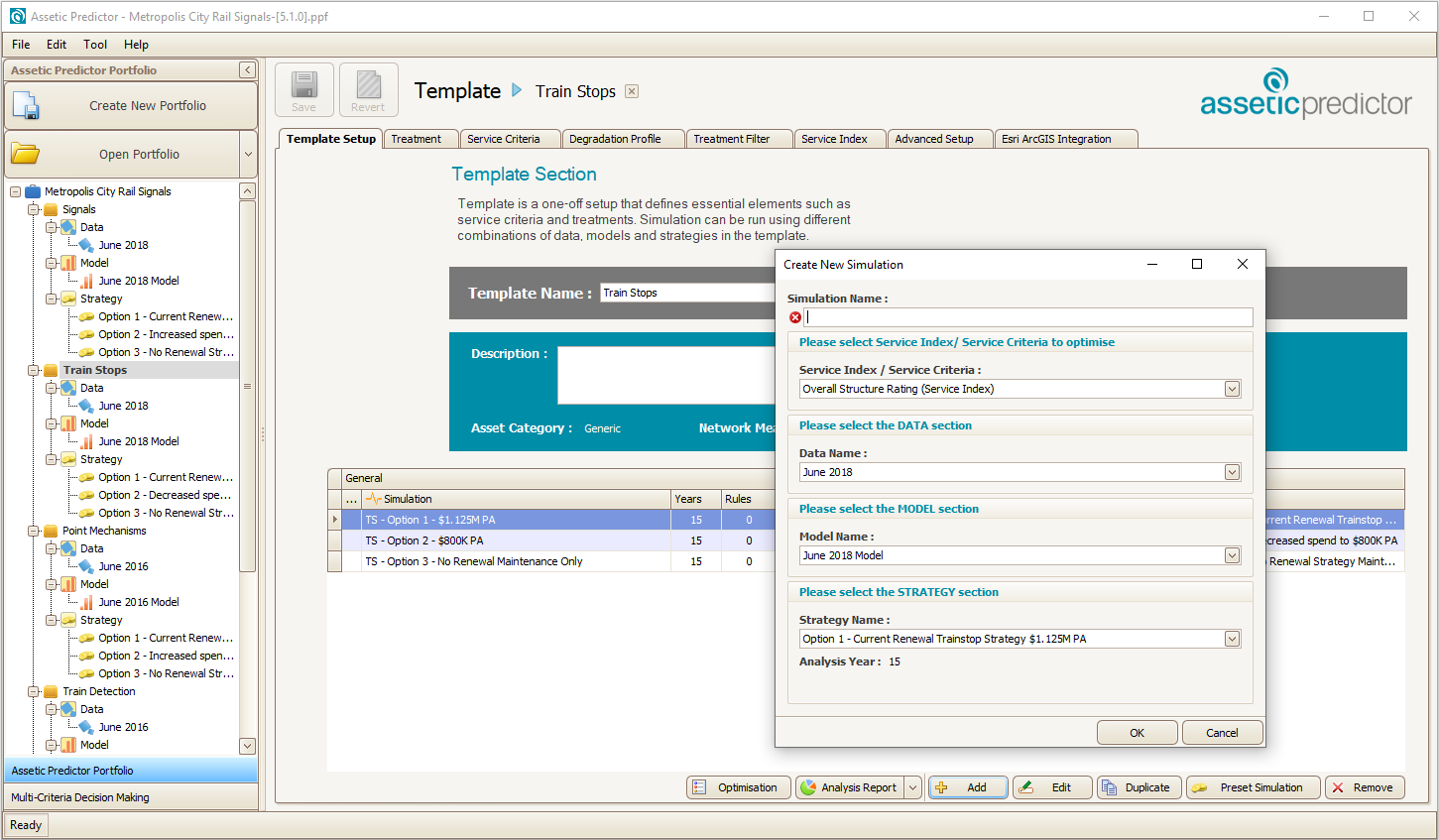Expand the Strategy Name dropdown
Screen dimensions: 1439x840
1232,639
